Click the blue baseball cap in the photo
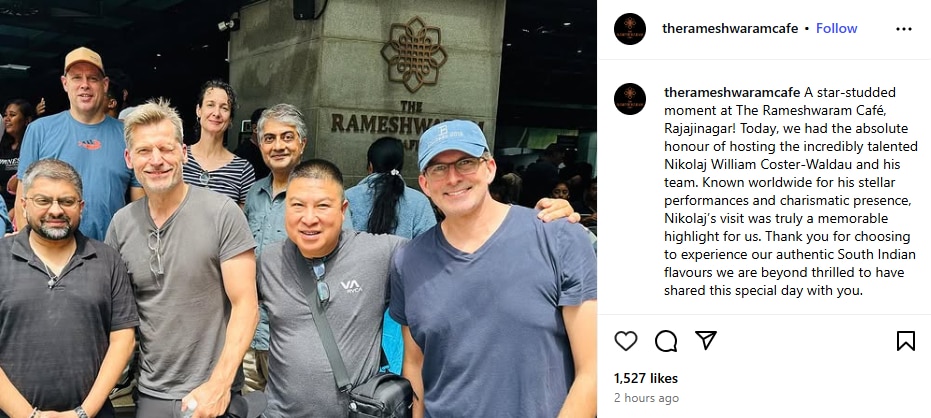Image resolution: width=931 pixels, height=418 pixels. pyautogui.click(x=452, y=142)
